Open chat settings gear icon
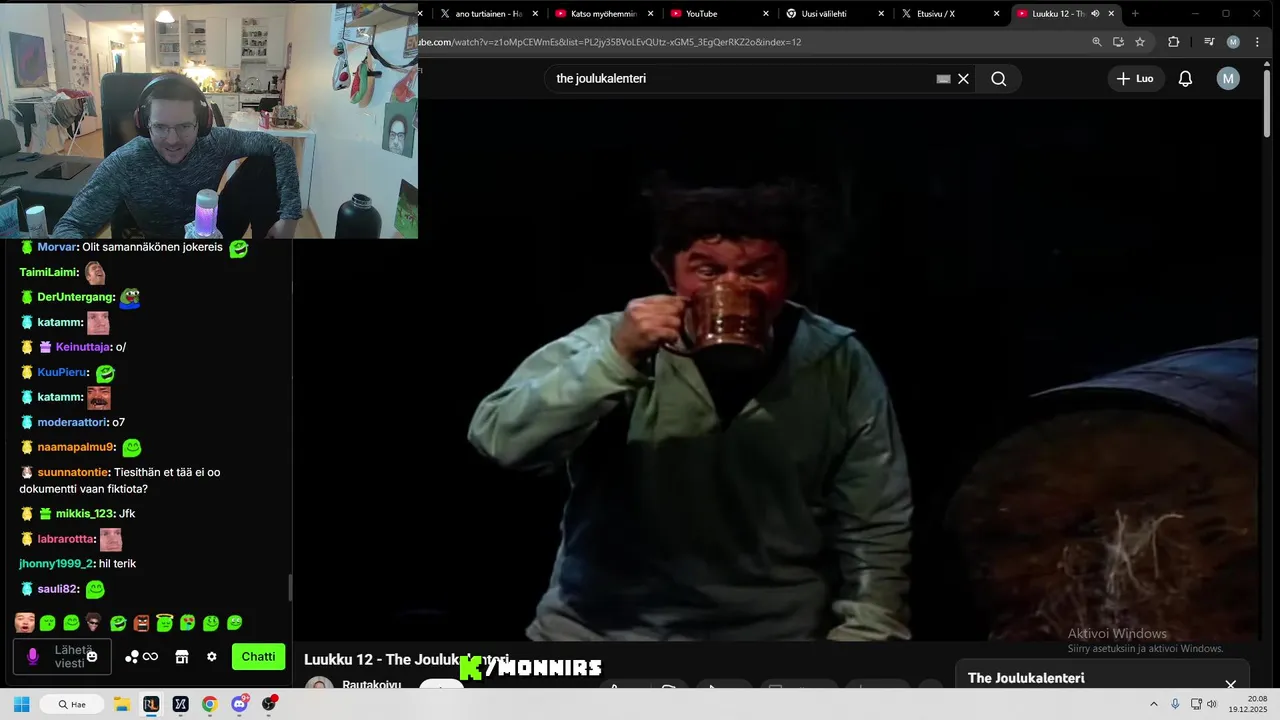Image resolution: width=1280 pixels, height=720 pixels. [x=212, y=657]
